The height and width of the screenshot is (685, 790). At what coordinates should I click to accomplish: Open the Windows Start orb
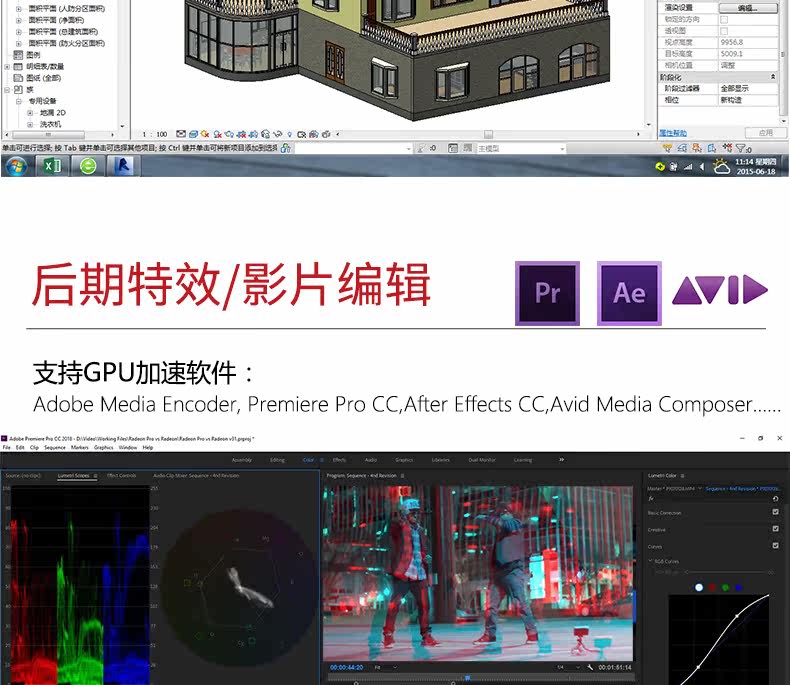(x=17, y=166)
